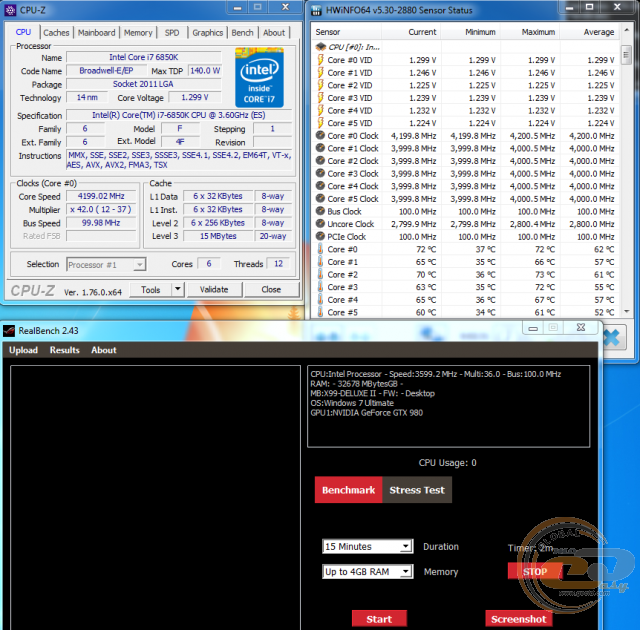Click the Minimum column header in HWiNFO

[470, 32]
